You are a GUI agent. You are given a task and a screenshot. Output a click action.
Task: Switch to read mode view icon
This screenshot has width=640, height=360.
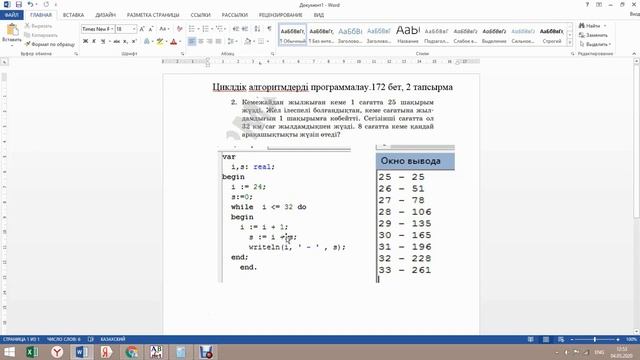pyautogui.click(x=531, y=339)
